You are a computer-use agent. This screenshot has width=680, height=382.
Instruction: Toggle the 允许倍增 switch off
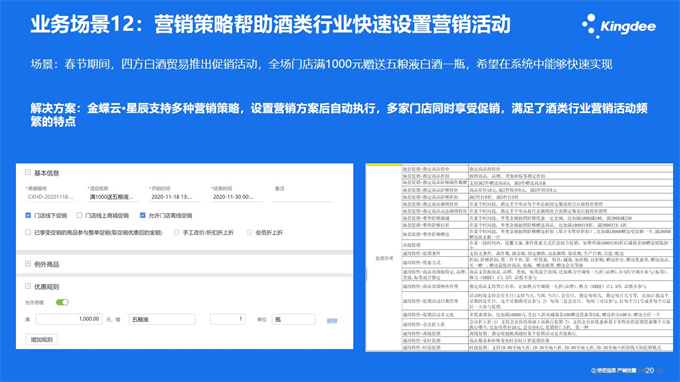(62, 302)
